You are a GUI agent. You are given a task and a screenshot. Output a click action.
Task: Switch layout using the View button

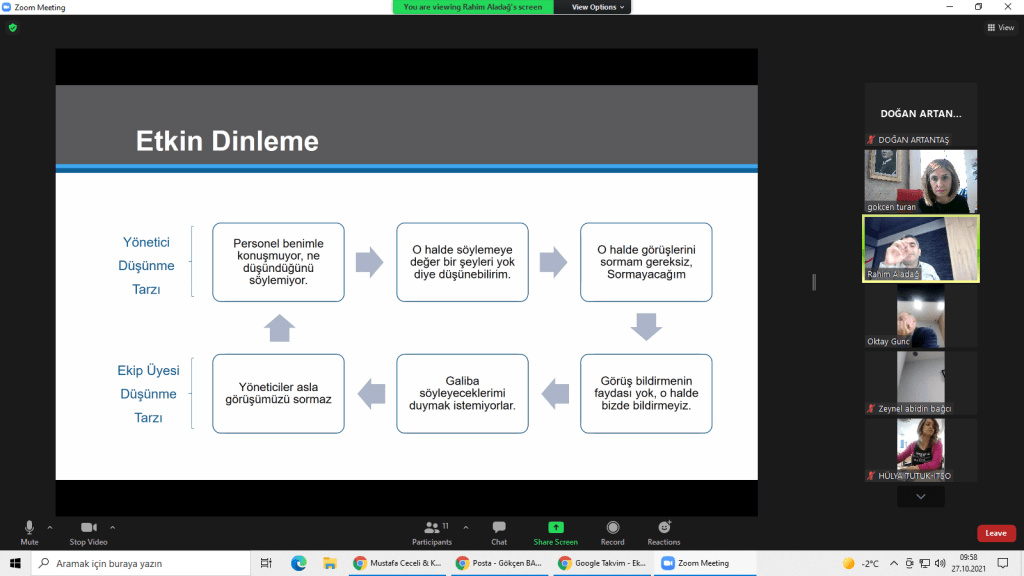click(x=999, y=28)
